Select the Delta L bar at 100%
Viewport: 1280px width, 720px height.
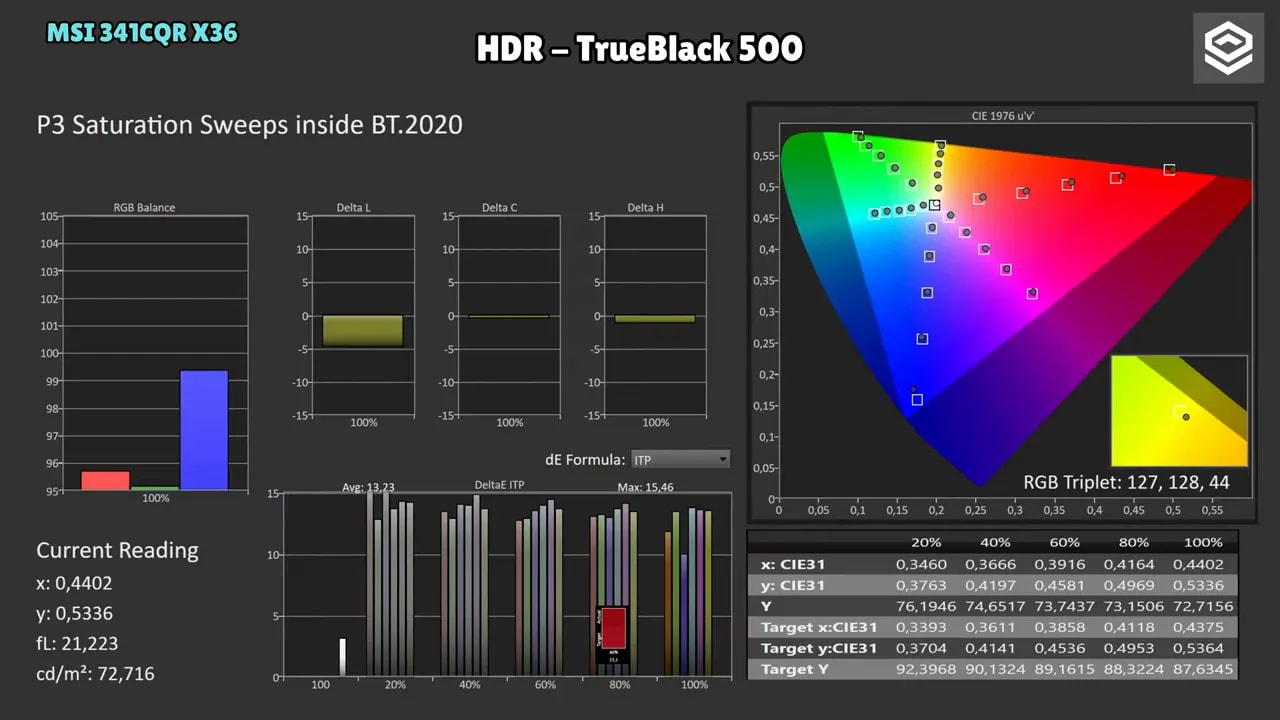(x=363, y=331)
